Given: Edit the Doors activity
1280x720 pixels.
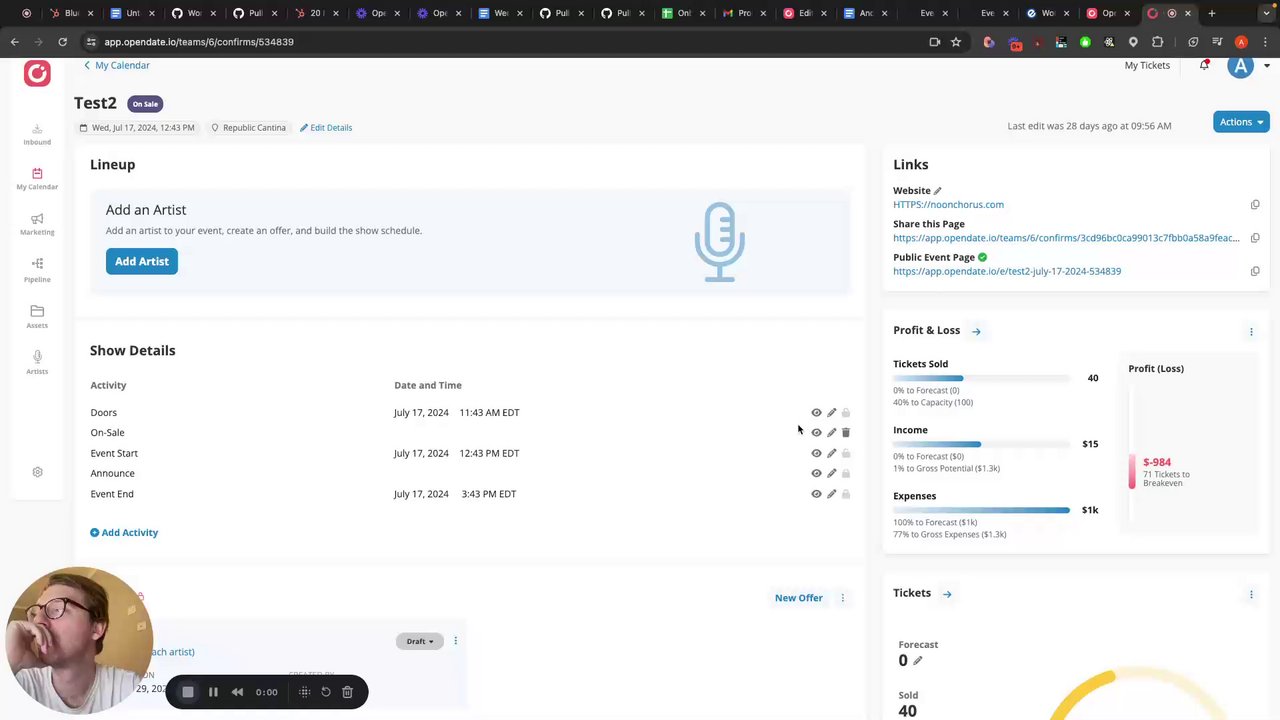Looking at the screenshot, I should 831,412.
